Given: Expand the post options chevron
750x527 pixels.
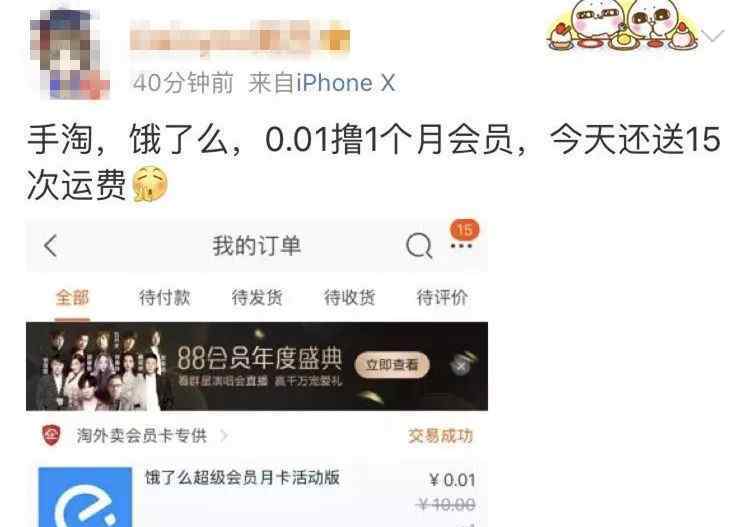Looking at the screenshot, I should (x=714, y=35).
